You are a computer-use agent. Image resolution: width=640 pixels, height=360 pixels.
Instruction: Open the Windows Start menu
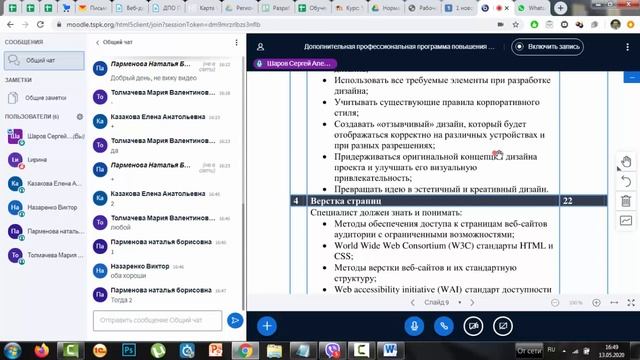click(12, 351)
